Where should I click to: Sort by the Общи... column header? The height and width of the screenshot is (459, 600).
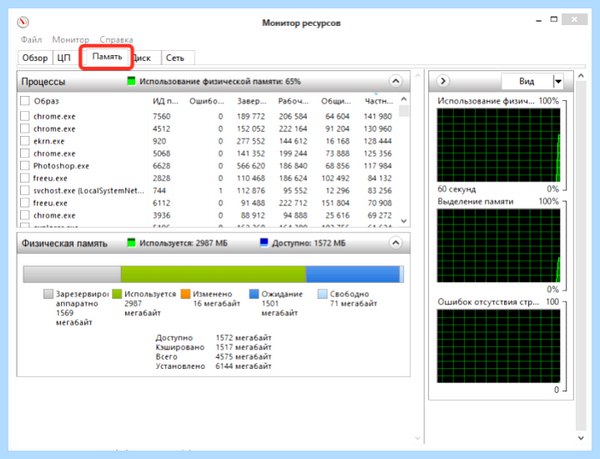pos(336,101)
